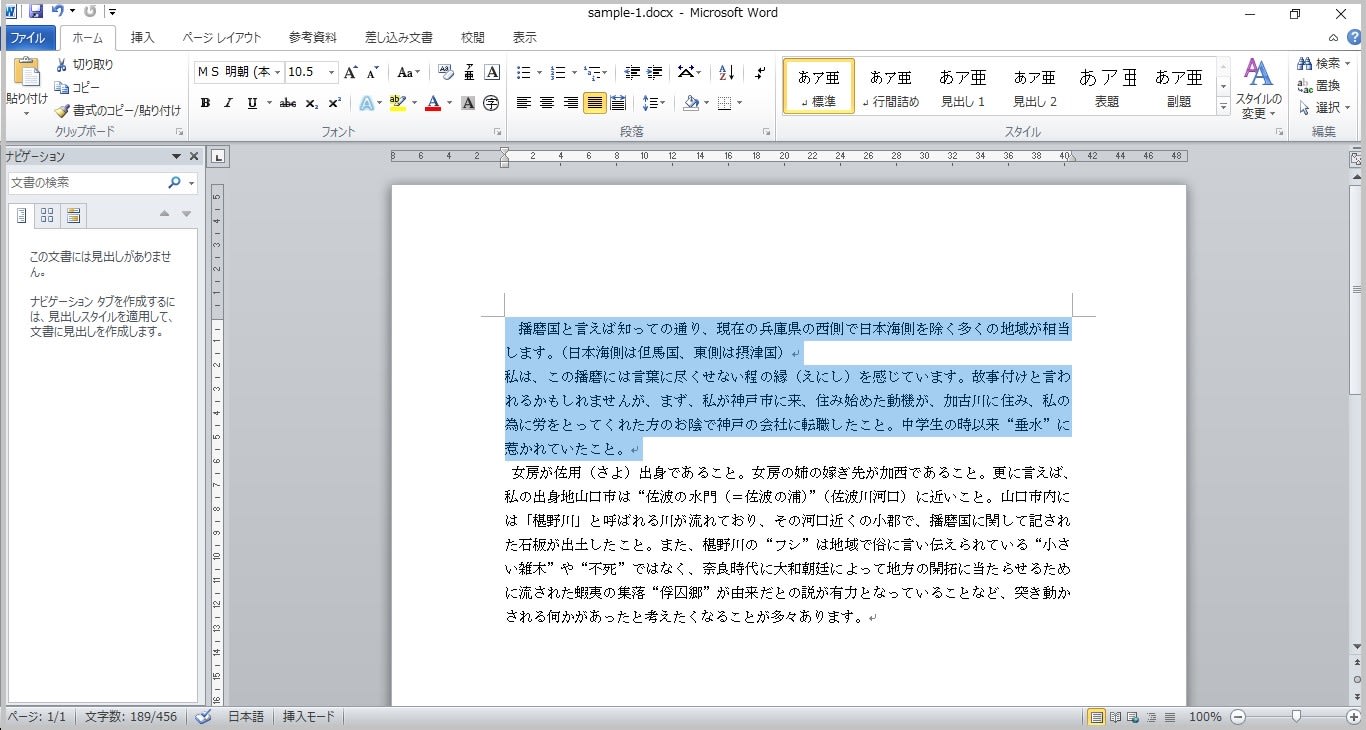Click the Clear Formatting eraser icon
This screenshot has width=1366, height=730.
pos(445,72)
